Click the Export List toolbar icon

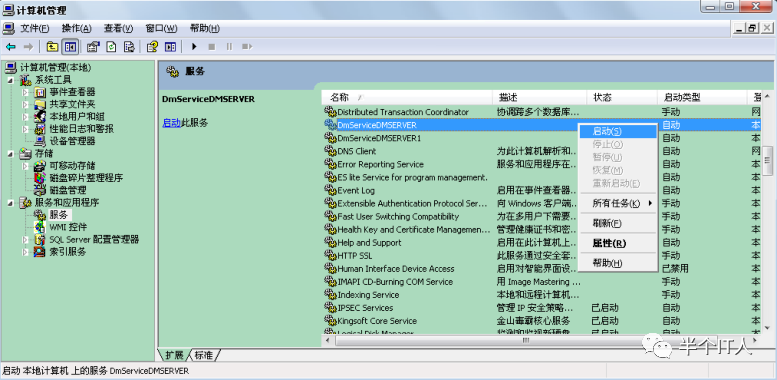[129, 47]
